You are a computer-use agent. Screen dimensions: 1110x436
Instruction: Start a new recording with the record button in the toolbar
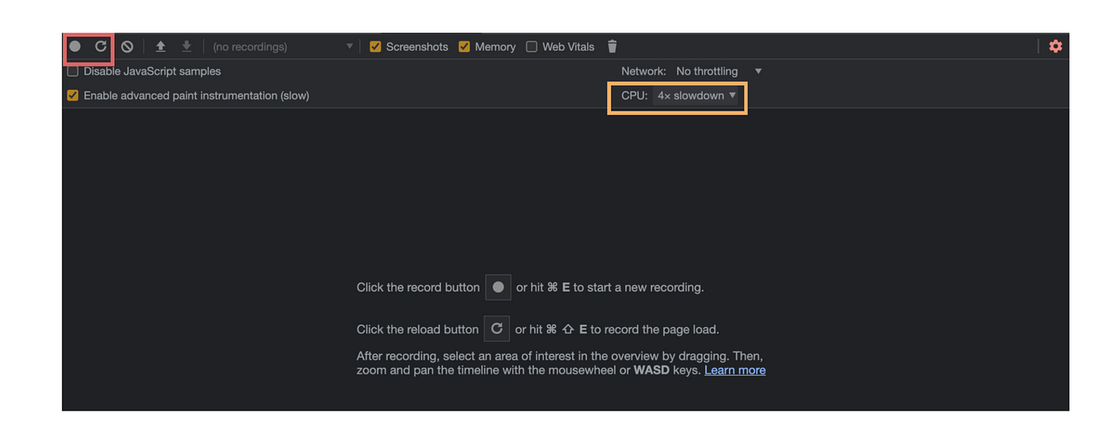[x=75, y=47]
